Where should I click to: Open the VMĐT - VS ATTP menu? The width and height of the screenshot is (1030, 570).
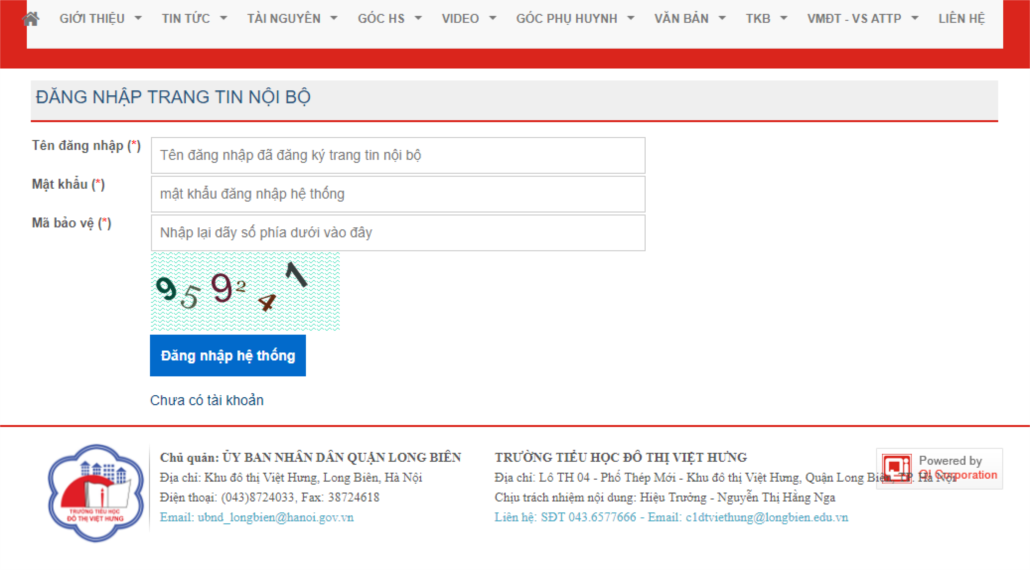coord(862,18)
